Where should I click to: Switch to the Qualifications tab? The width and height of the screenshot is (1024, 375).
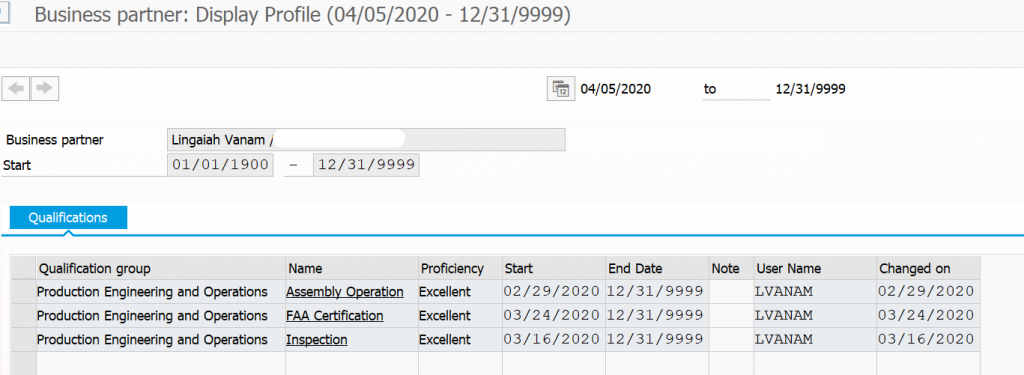[x=68, y=218]
